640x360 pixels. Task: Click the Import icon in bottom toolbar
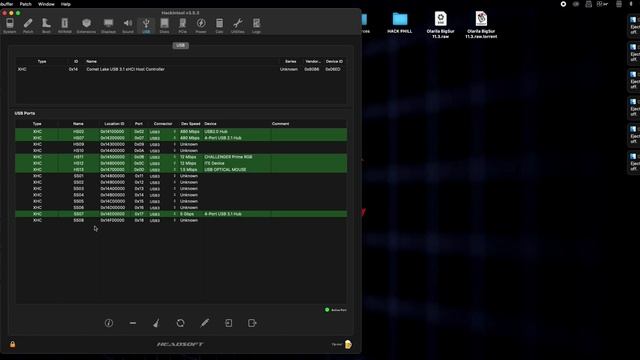229,323
